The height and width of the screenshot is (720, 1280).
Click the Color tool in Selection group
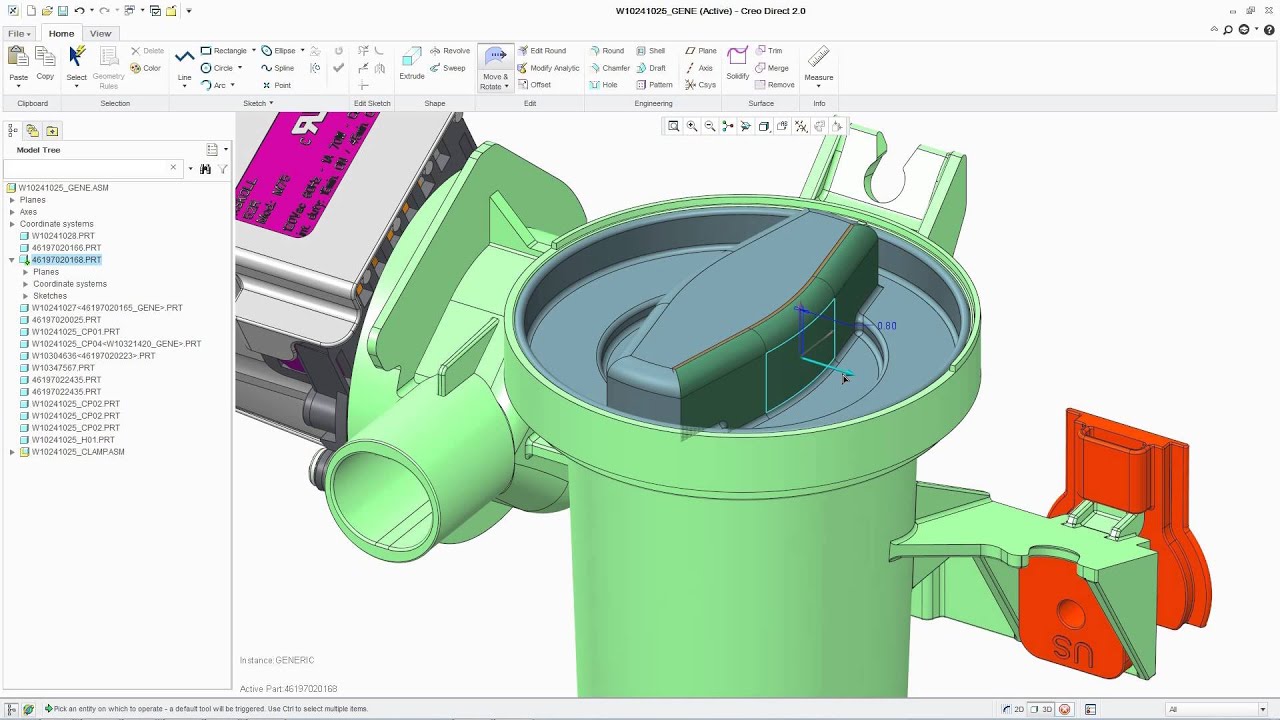[x=146, y=68]
